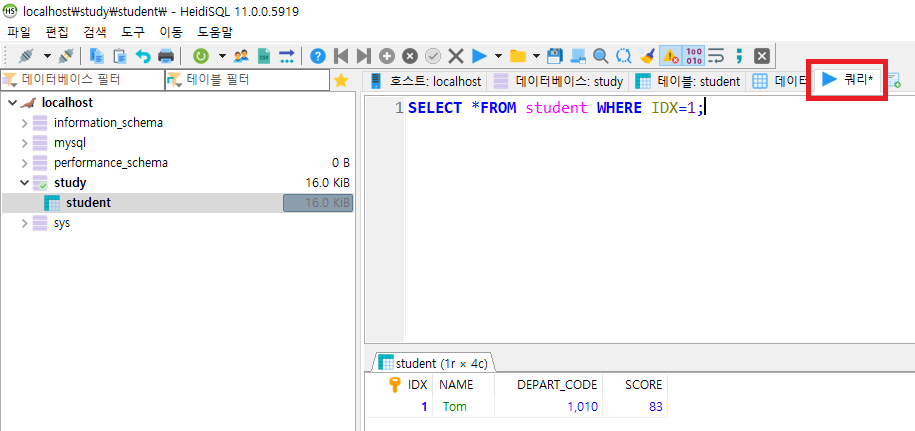915x431 pixels.
Task: Click the new query tab plus icon
Action: [x=893, y=81]
